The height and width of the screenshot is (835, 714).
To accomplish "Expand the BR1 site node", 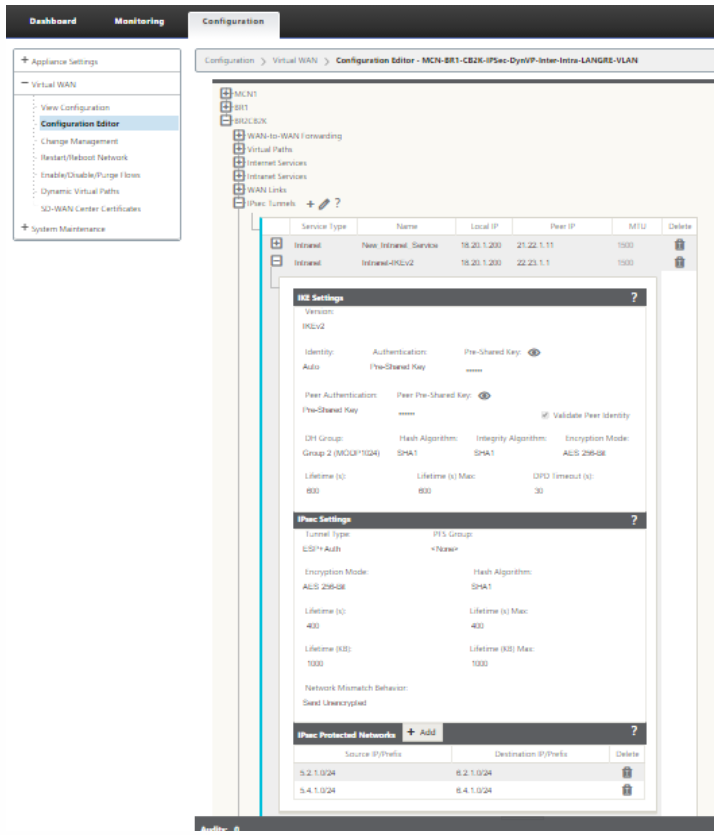I will [x=226, y=107].
